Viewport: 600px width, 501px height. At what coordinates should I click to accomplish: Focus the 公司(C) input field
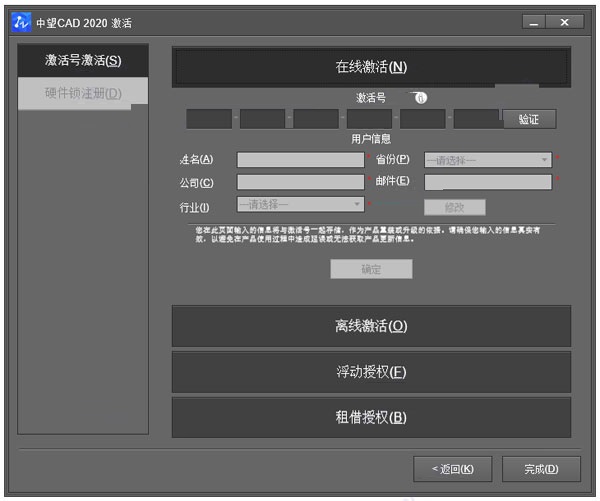[x=301, y=182]
